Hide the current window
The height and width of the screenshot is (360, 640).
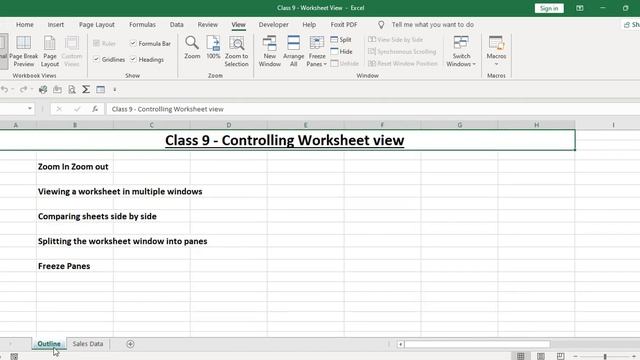pyautogui.click(x=341, y=51)
